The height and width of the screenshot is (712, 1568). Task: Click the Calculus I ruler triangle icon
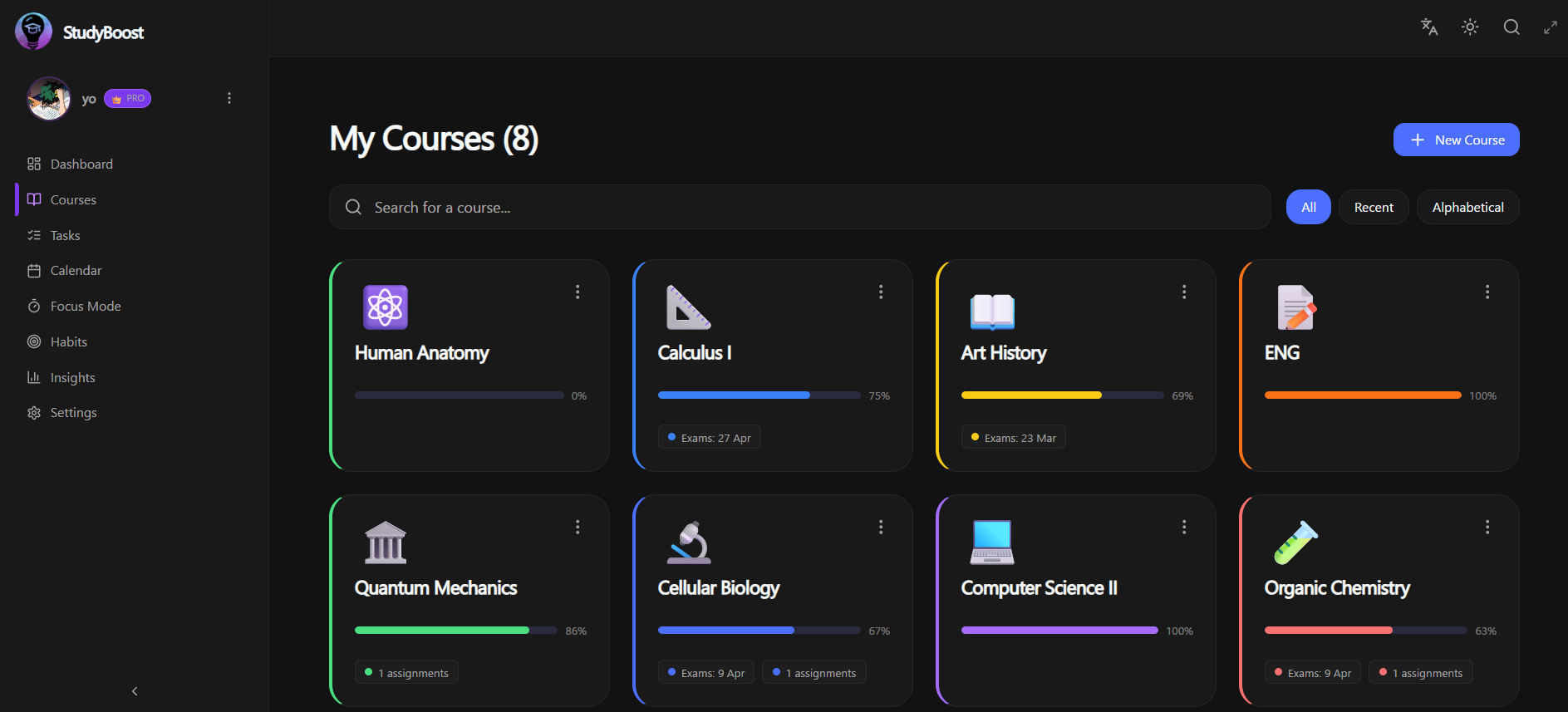[x=689, y=307]
